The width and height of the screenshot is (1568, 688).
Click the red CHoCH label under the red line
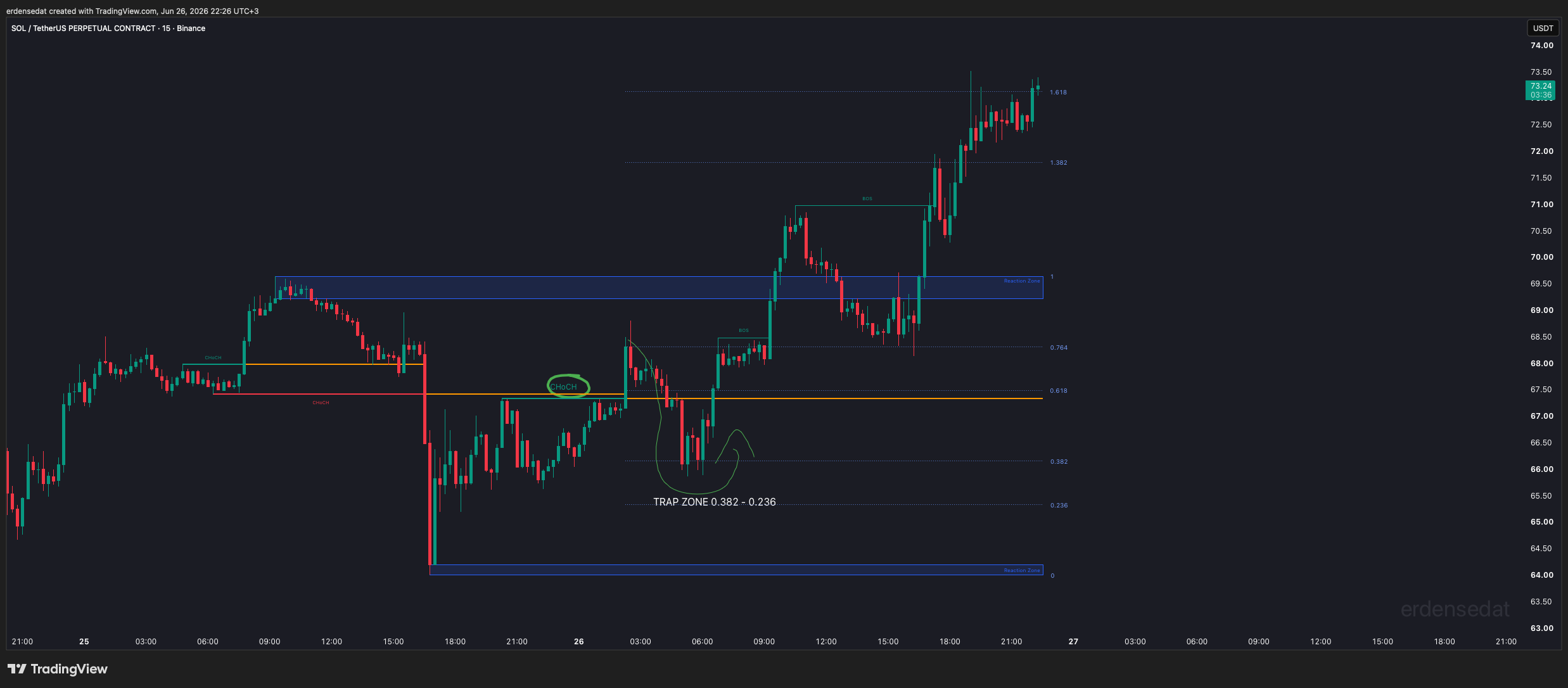pos(321,403)
